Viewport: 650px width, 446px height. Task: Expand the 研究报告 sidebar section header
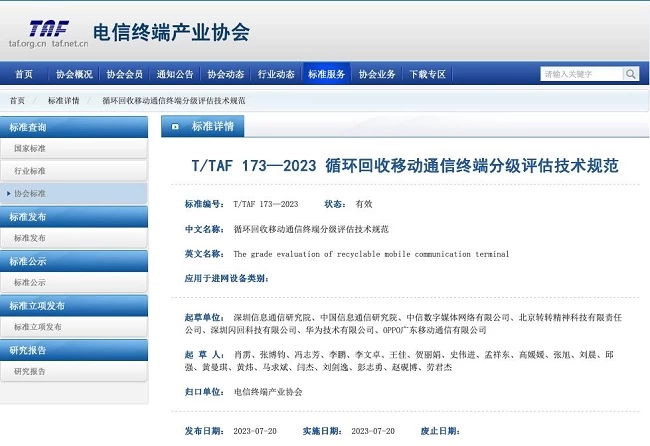tap(28, 350)
